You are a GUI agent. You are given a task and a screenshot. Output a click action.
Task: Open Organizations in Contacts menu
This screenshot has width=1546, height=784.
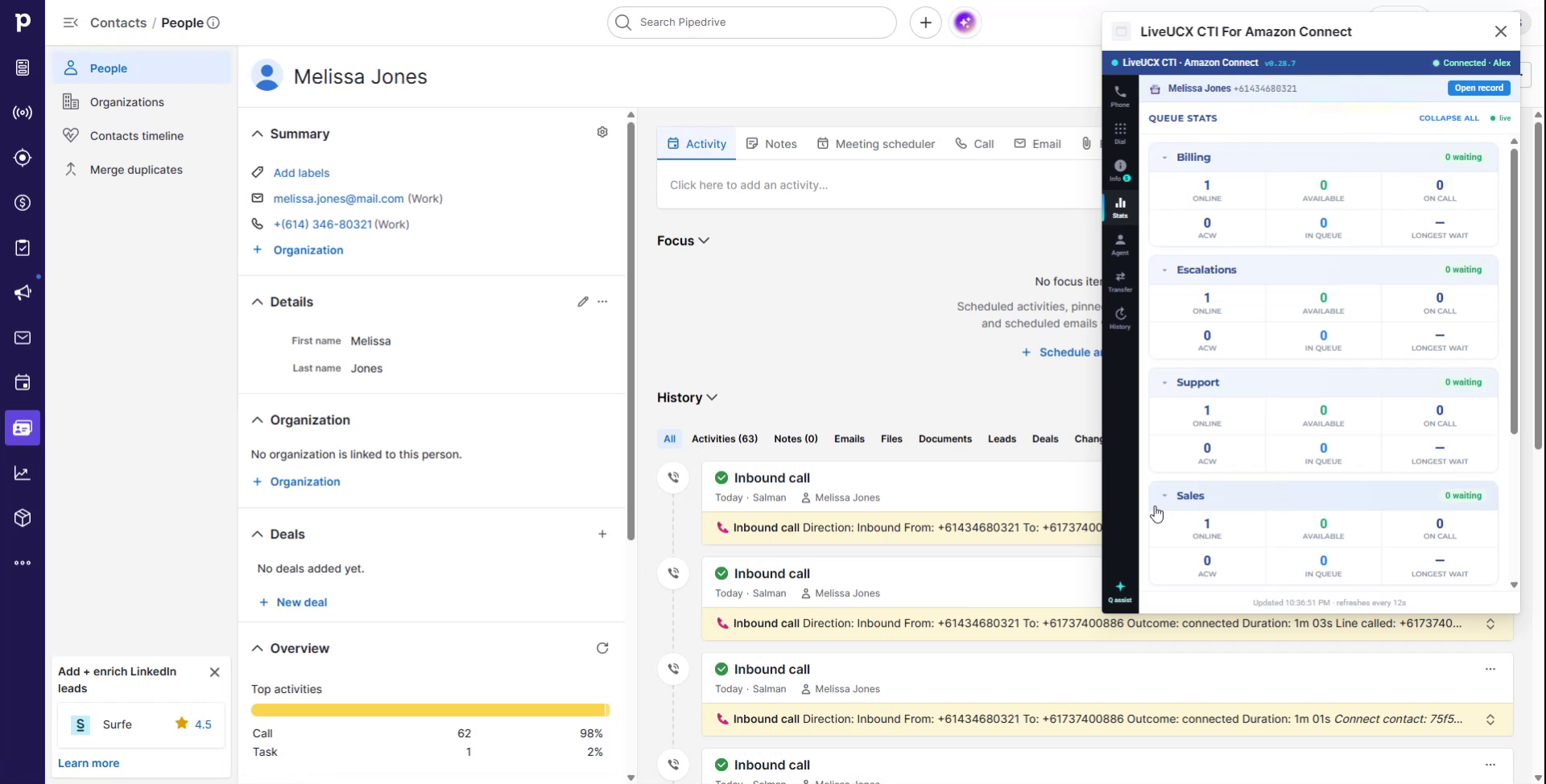pos(142,102)
